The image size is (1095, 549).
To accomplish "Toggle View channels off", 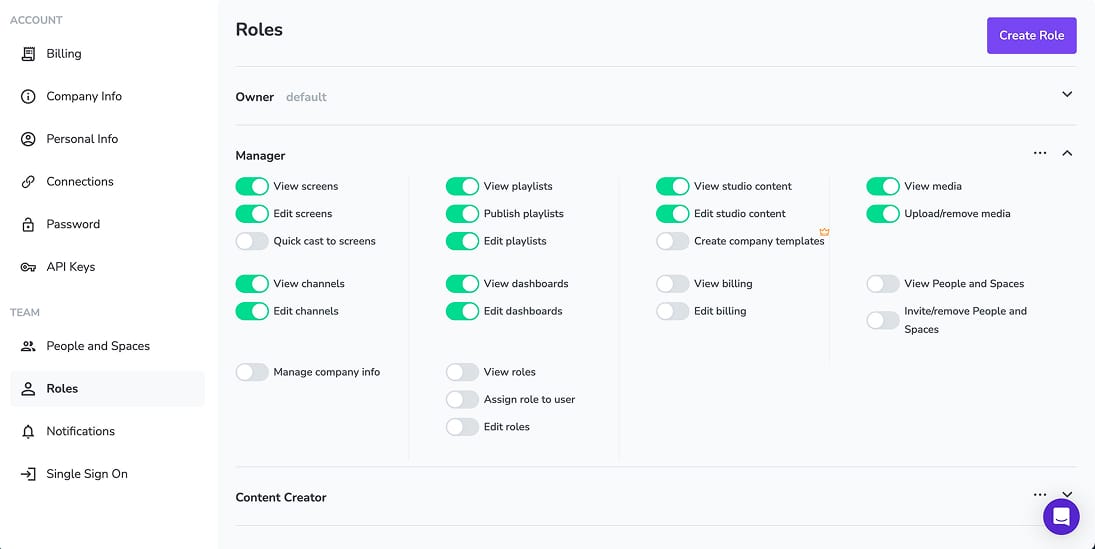I will (x=252, y=284).
